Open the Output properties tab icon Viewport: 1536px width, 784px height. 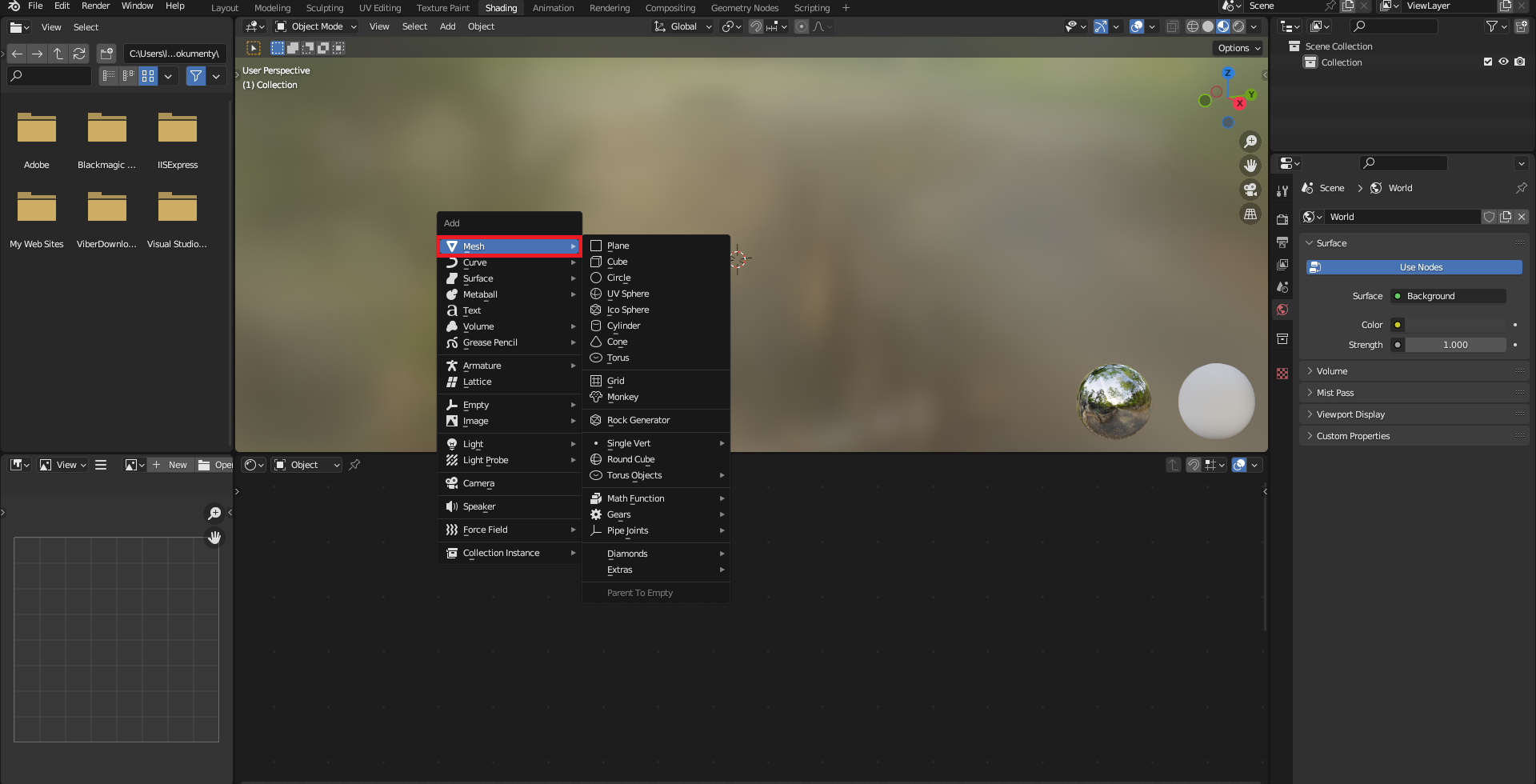tap(1282, 242)
